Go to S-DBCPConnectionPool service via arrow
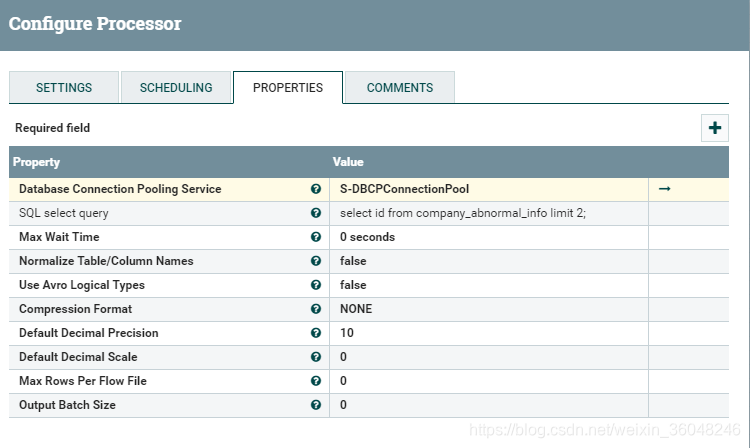750x448 pixels. [x=664, y=189]
